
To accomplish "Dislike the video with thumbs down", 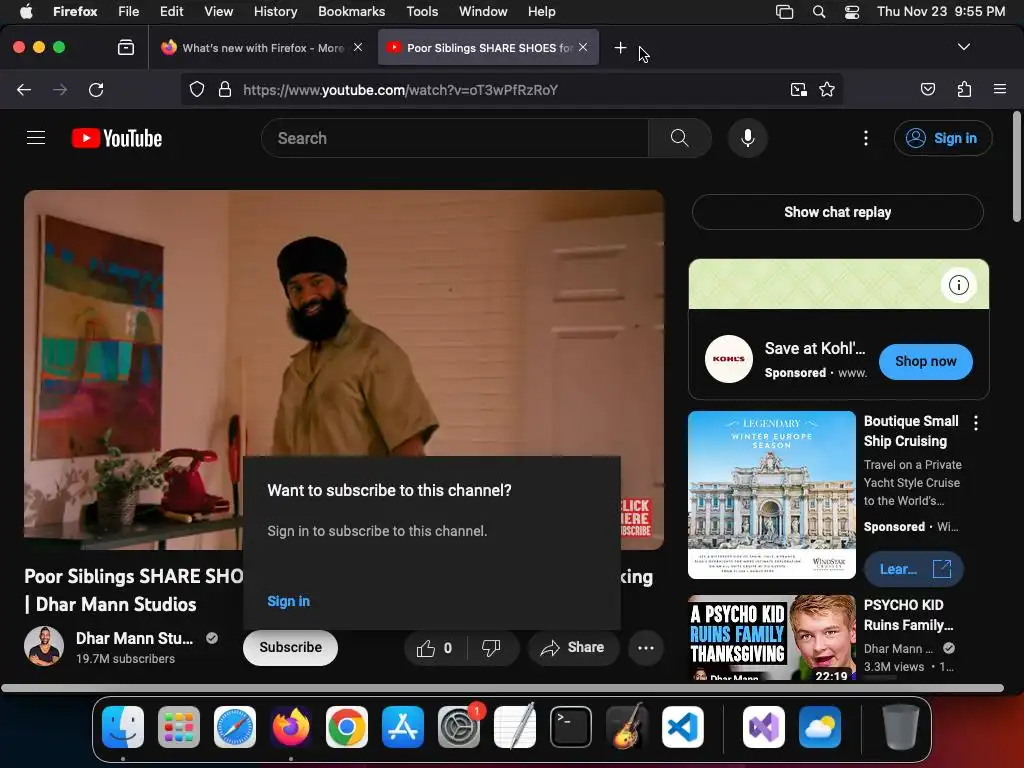I will click(492, 648).
